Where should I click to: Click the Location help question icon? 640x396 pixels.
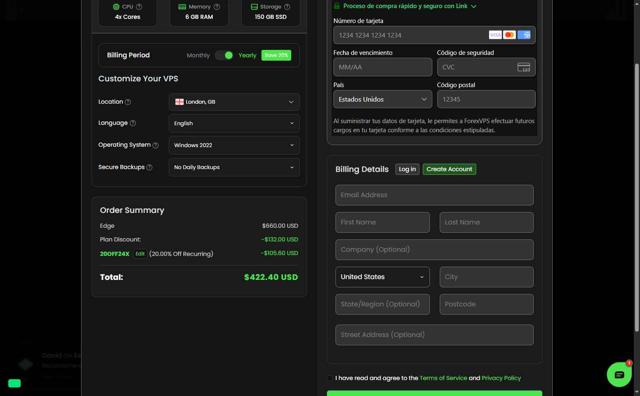[x=128, y=102]
